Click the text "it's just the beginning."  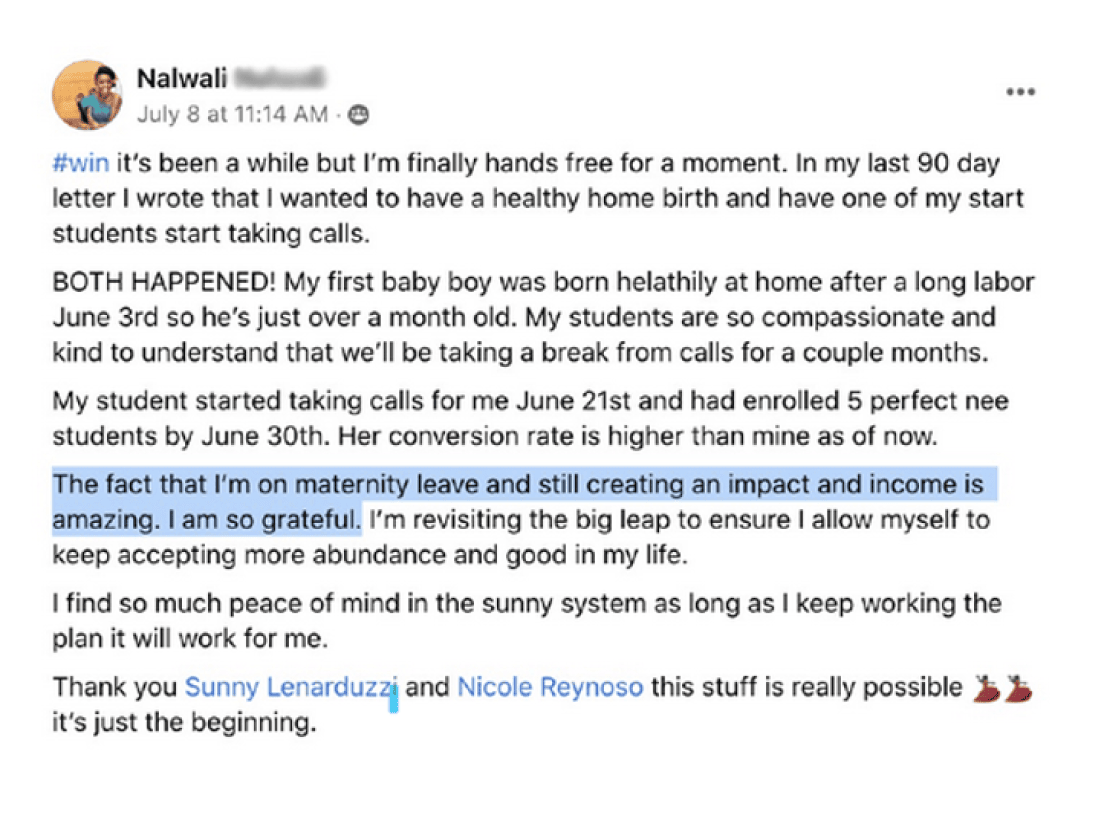[x=183, y=722]
